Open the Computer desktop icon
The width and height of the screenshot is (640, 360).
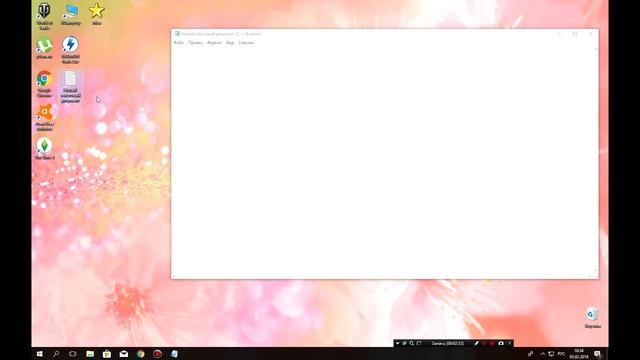(70, 14)
